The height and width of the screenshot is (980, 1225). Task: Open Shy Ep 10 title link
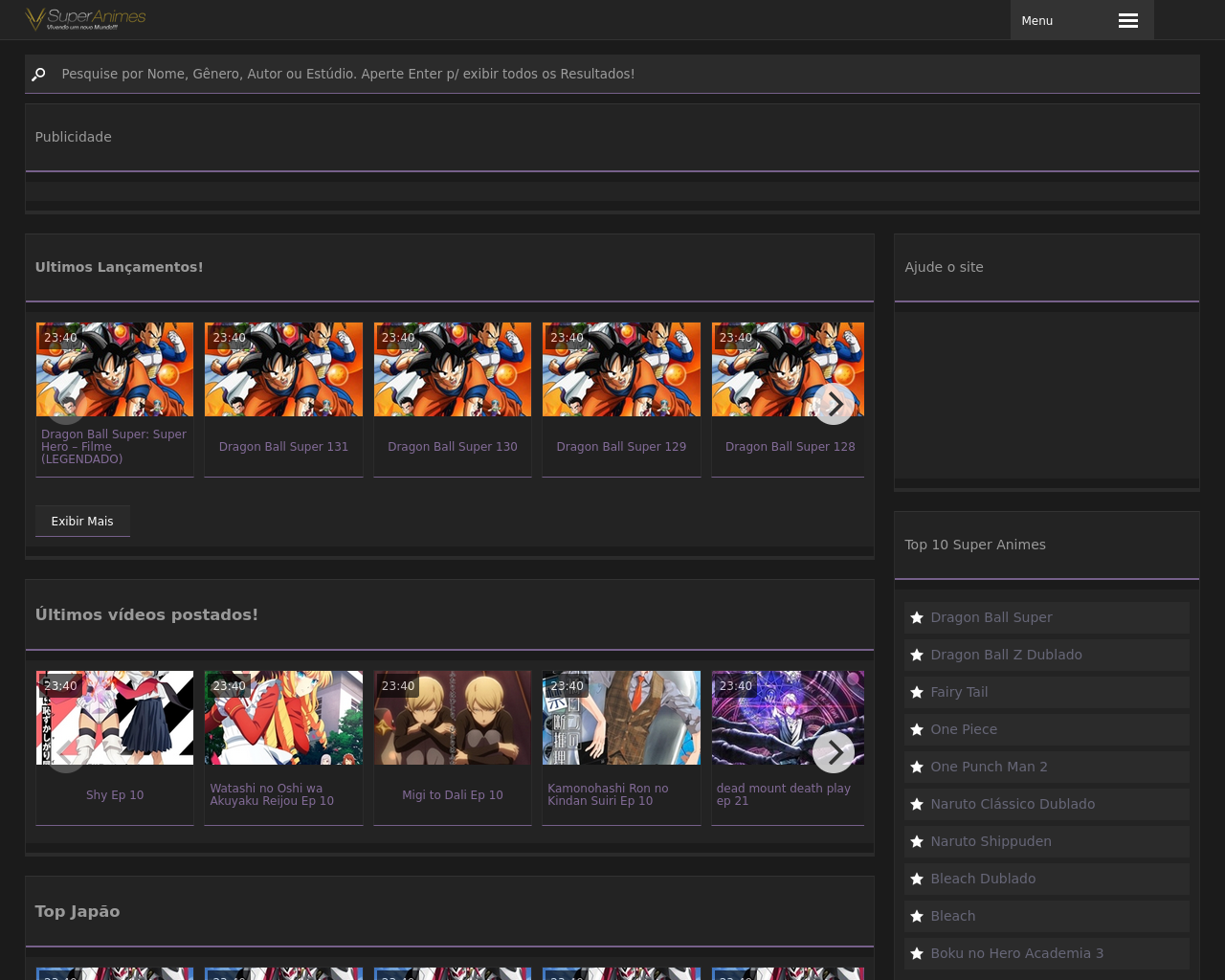115,794
